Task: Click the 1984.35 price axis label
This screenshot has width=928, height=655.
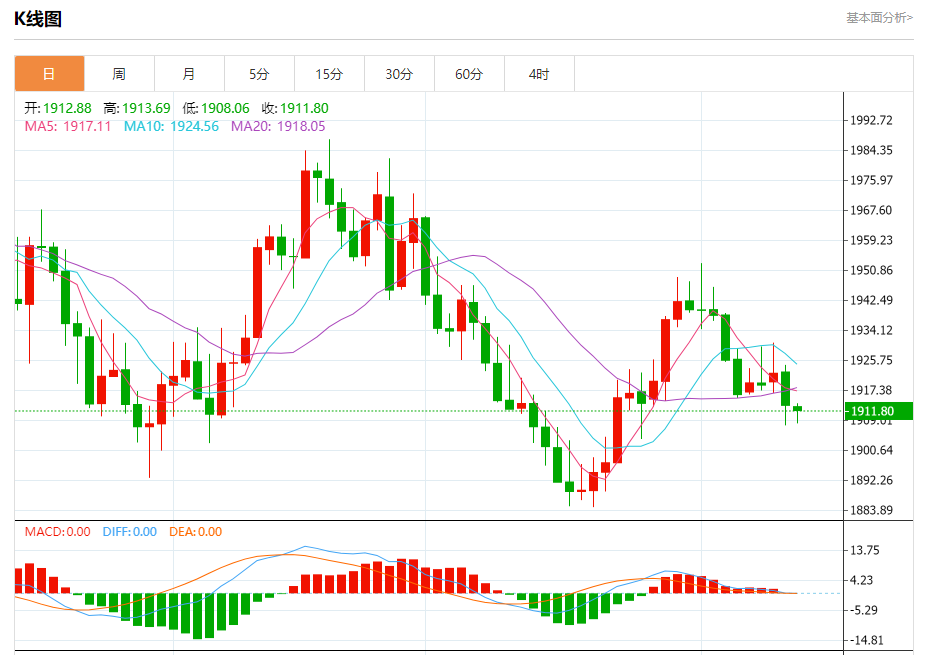Action: tap(871, 150)
